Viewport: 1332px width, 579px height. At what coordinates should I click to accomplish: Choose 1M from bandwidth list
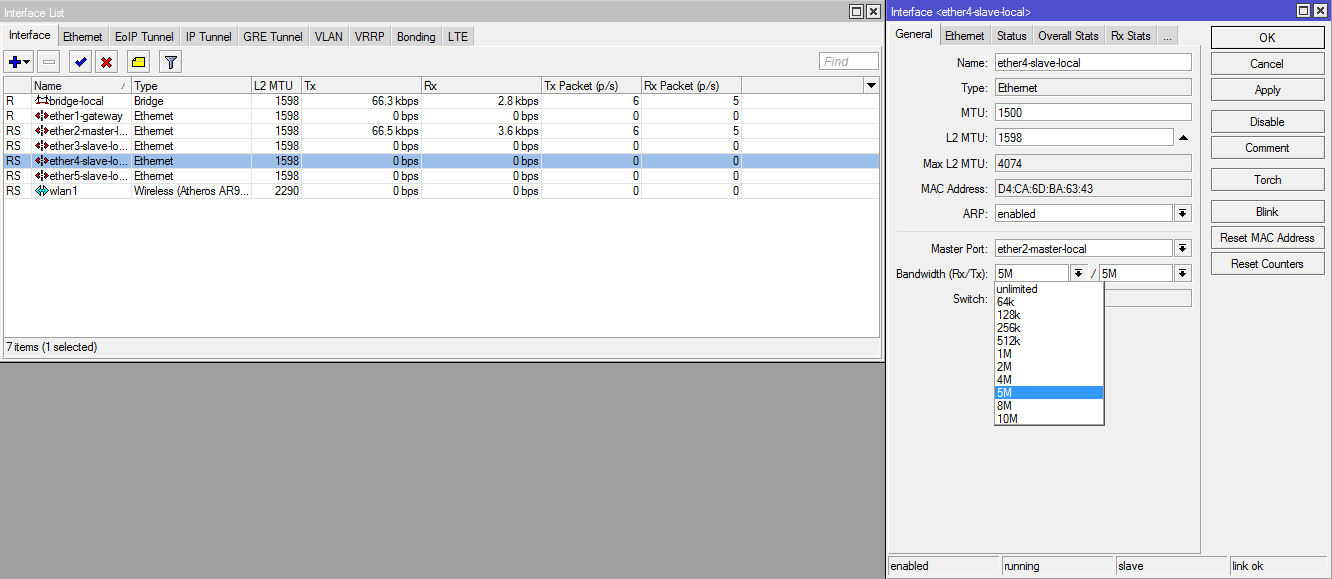1049,354
